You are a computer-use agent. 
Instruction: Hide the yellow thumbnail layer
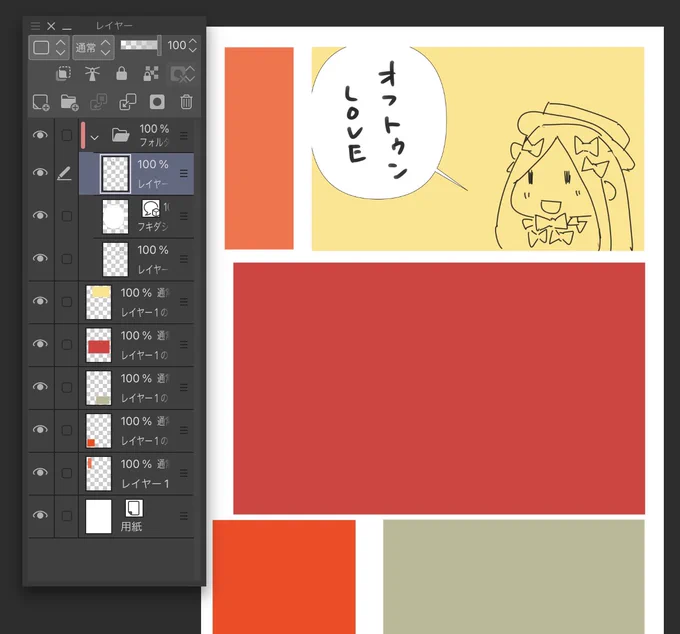(x=40, y=301)
